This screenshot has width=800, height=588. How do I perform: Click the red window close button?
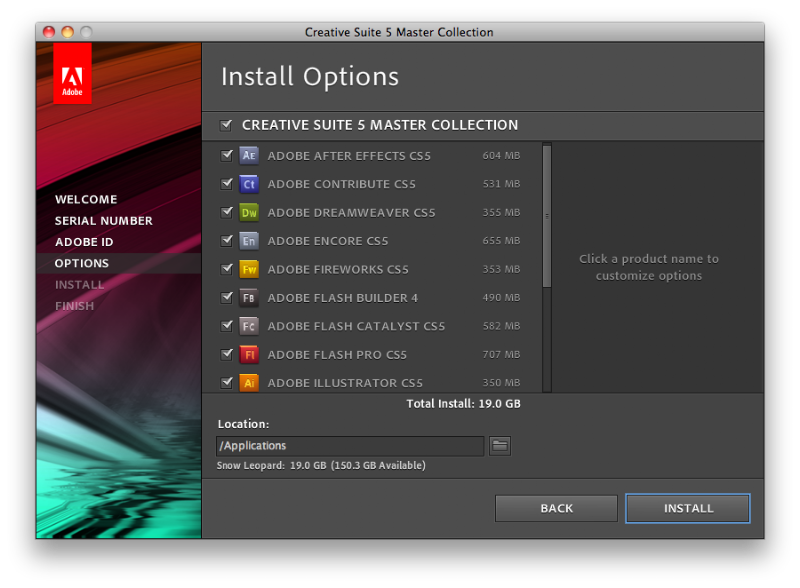(x=49, y=32)
